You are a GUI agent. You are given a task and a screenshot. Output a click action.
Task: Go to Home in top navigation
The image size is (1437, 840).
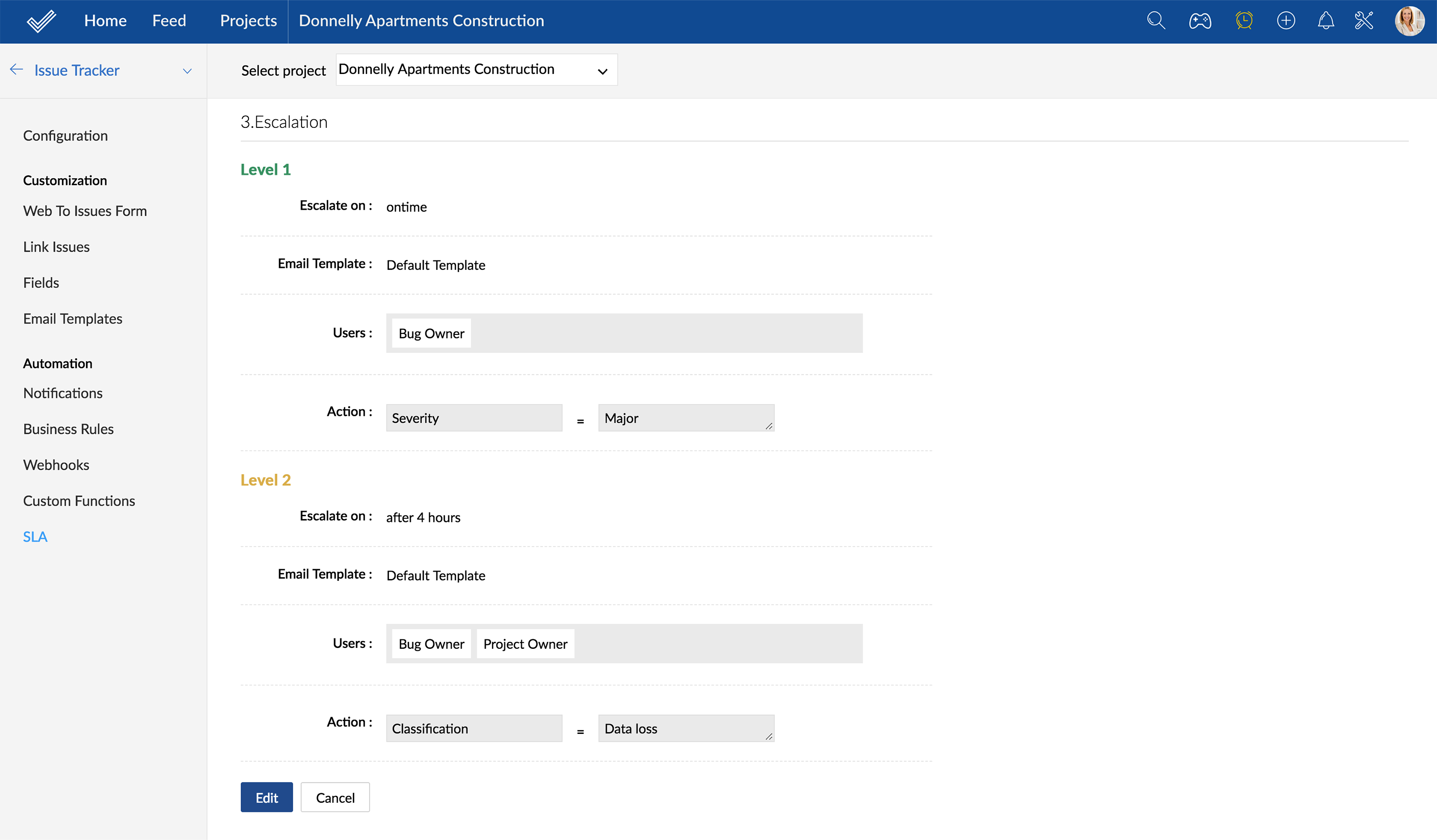click(x=106, y=20)
